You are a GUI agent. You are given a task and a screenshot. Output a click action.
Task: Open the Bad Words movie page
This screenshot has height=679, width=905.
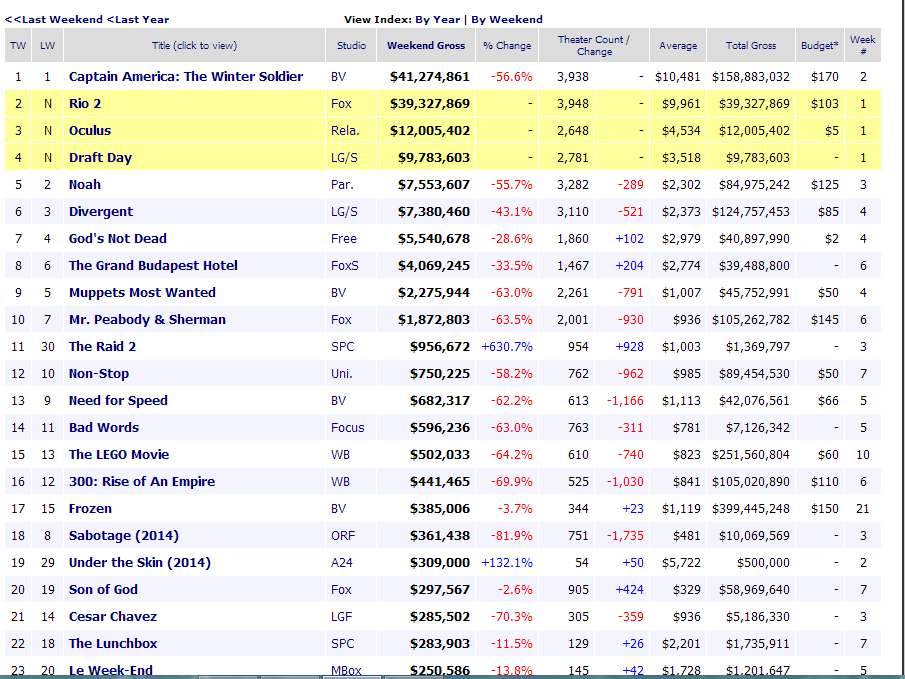tap(104, 428)
